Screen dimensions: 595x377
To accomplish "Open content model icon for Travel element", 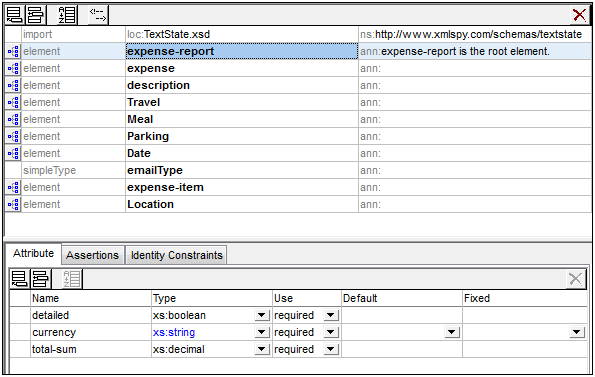I will point(13,102).
